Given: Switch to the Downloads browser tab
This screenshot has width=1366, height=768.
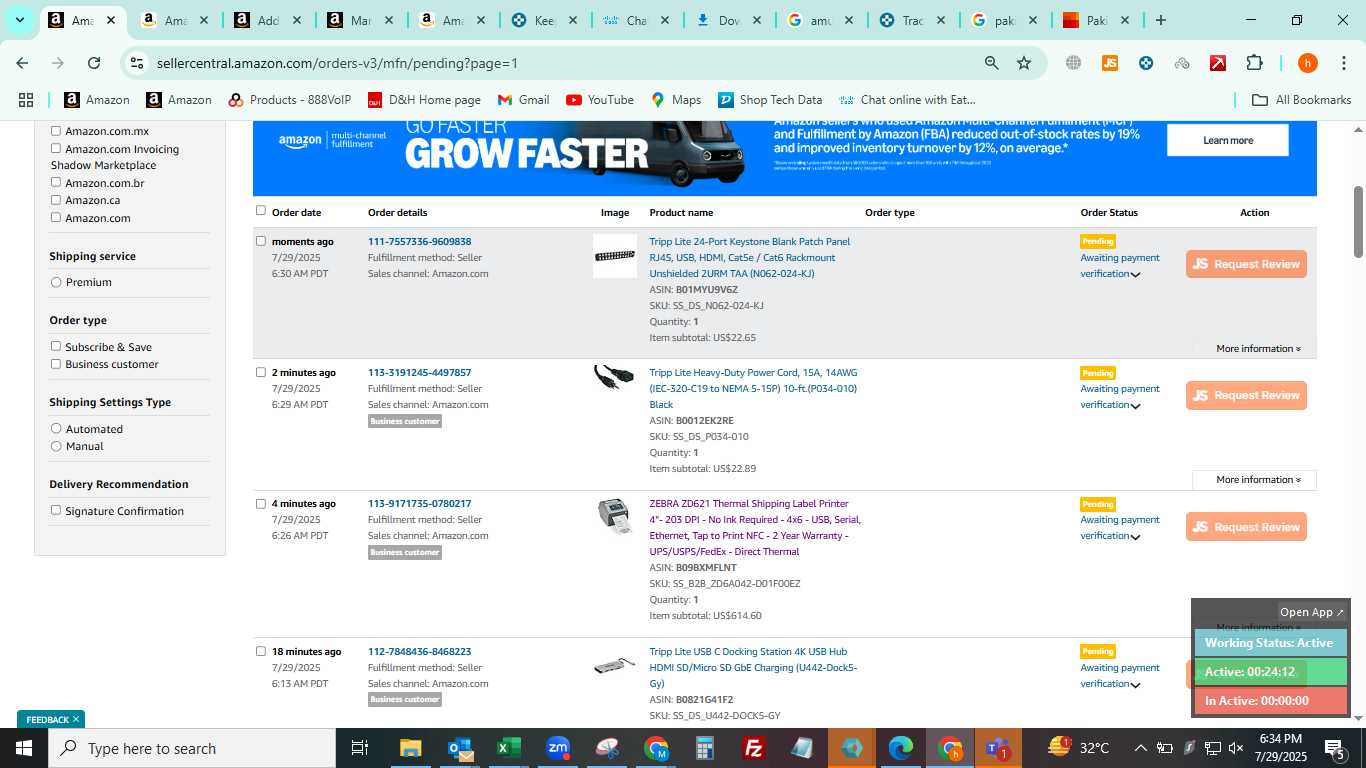Looking at the screenshot, I should 730,20.
